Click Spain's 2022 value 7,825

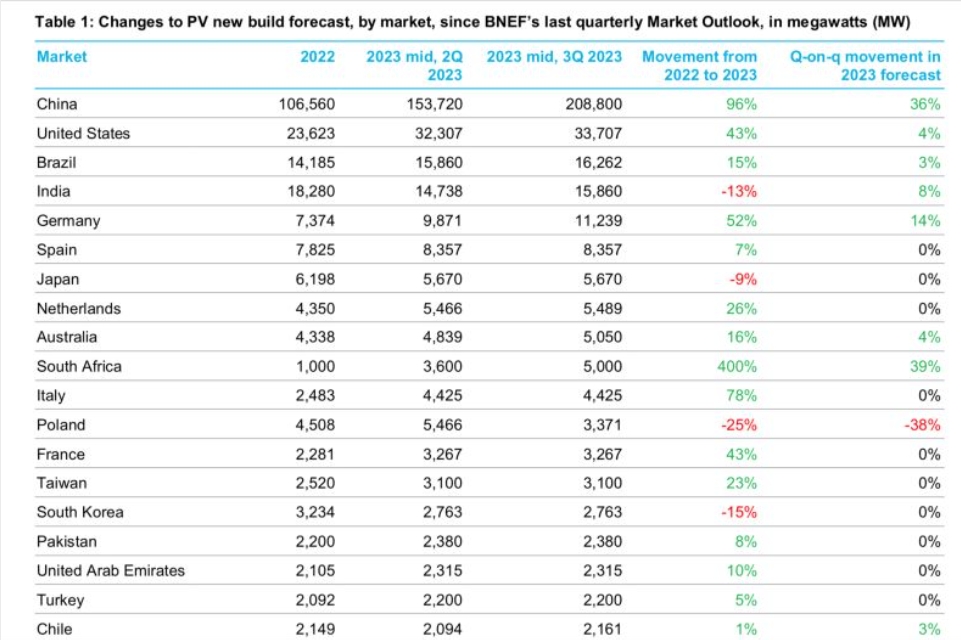(315, 250)
